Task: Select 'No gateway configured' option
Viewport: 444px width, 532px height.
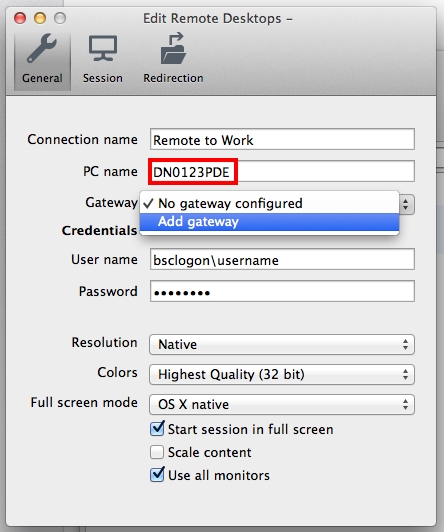Action: (x=269, y=203)
